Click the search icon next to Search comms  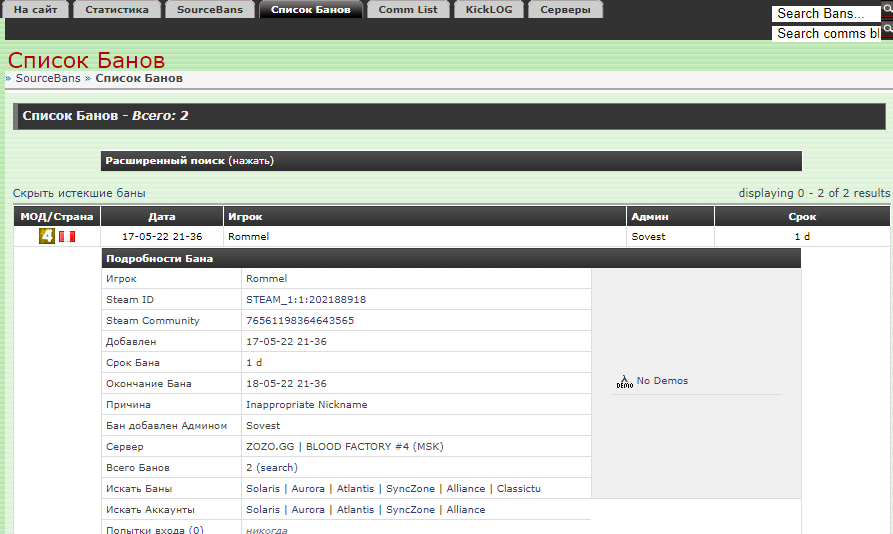pos(887,32)
